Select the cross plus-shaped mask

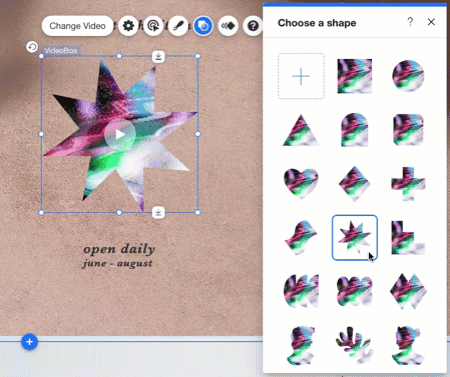pyautogui.click(x=408, y=184)
